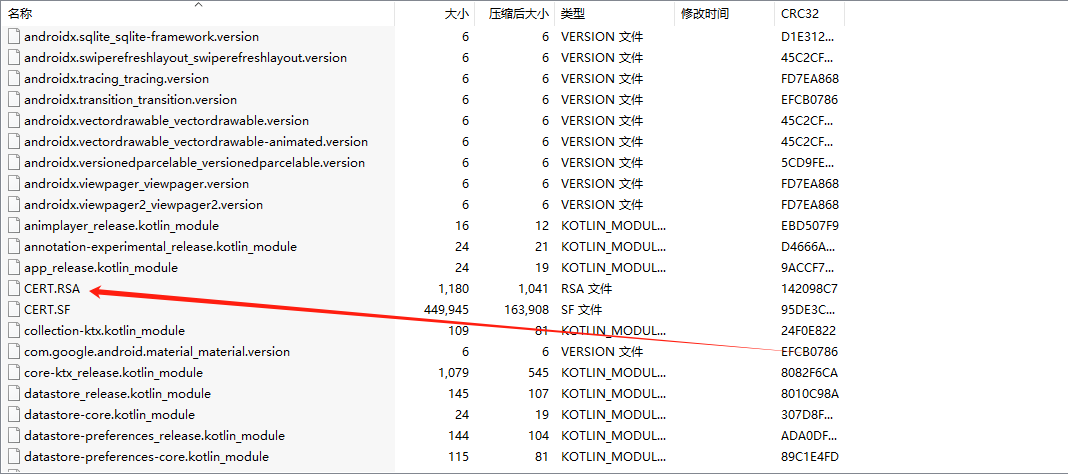The height and width of the screenshot is (474, 1068).
Task: Sort by 压缩后大小 column header
Action: tap(518, 14)
